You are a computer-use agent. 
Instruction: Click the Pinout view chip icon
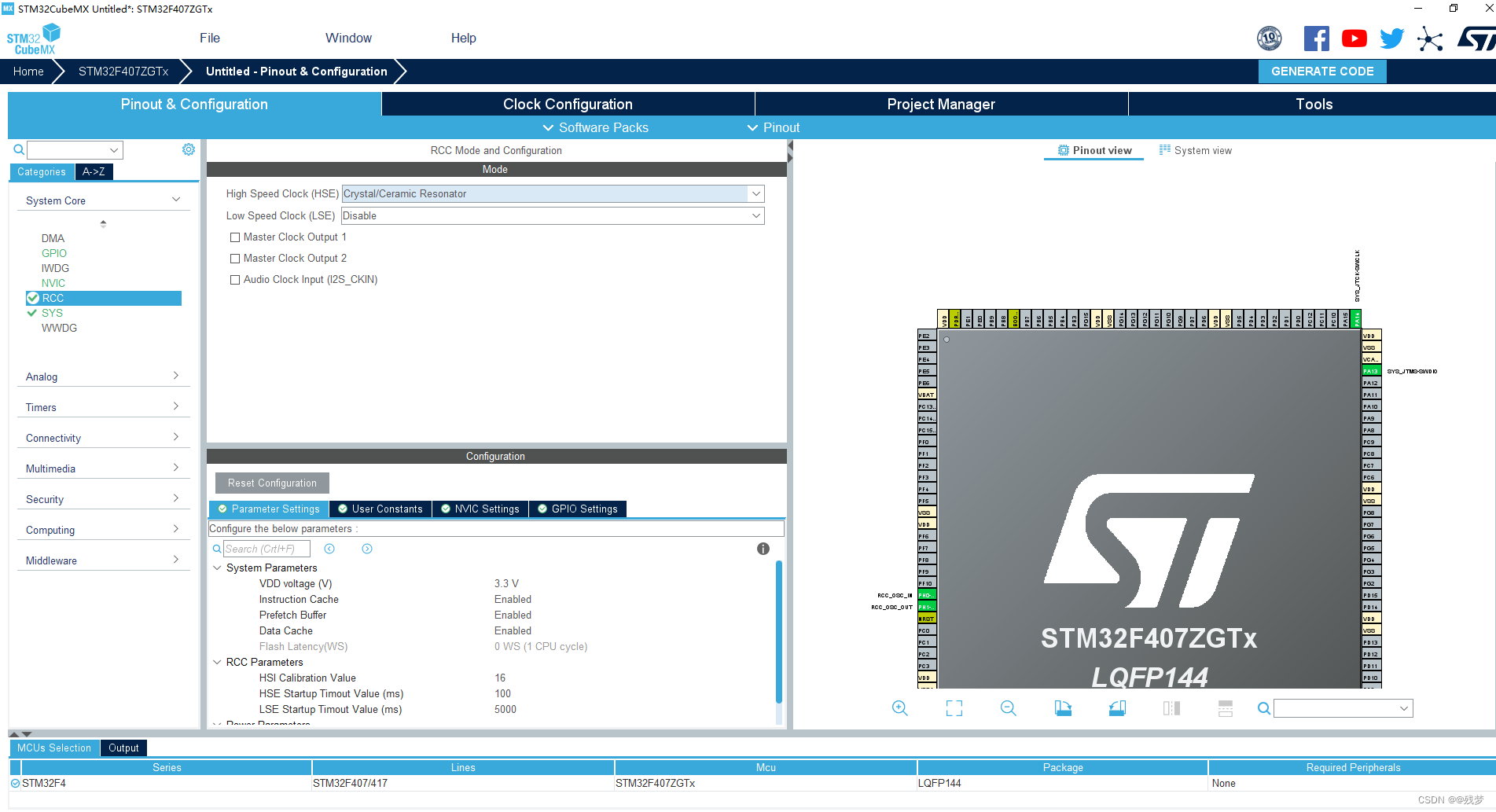click(x=1063, y=150)
